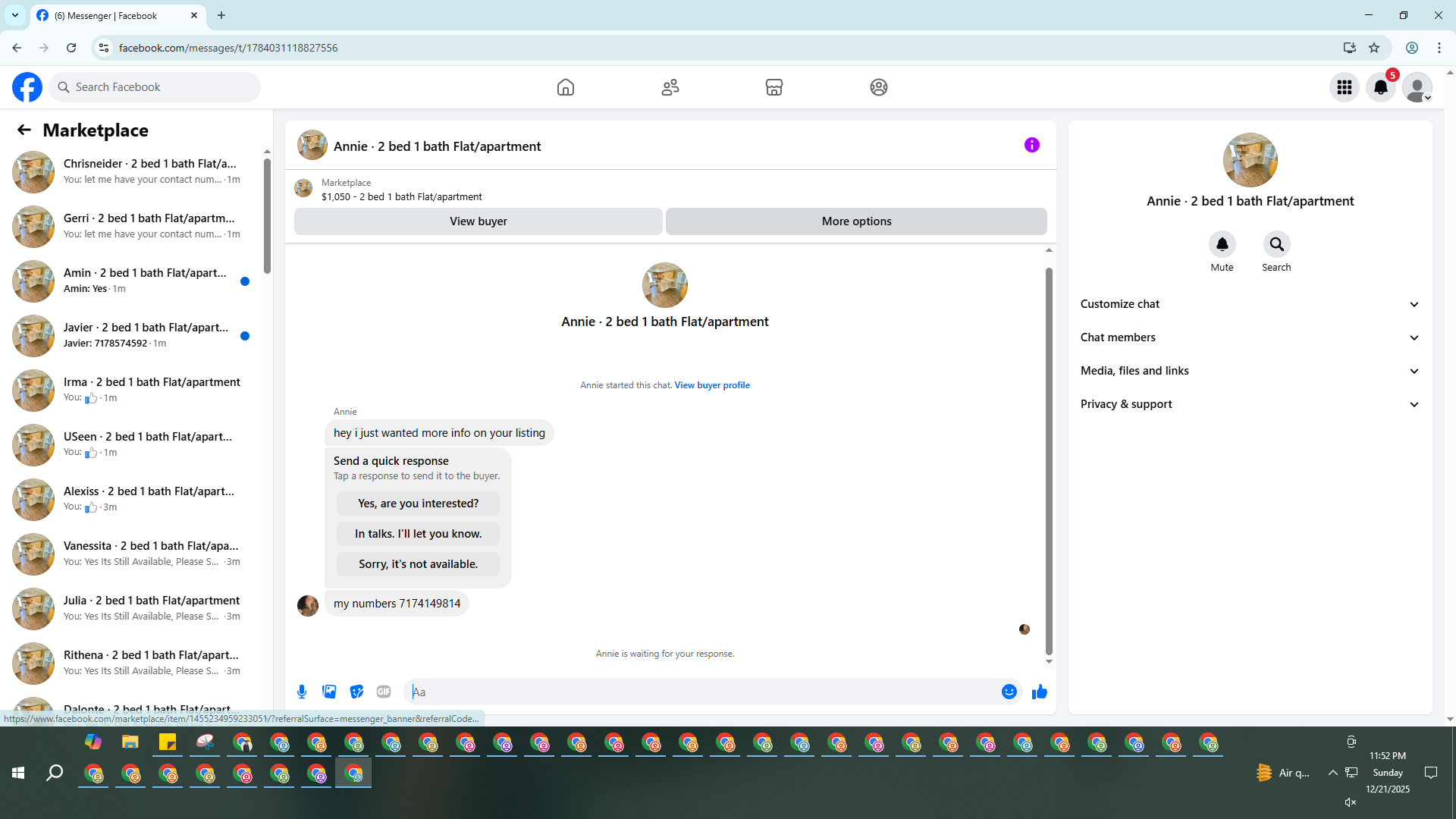Open Marketplace tab in top navigation

773,87
